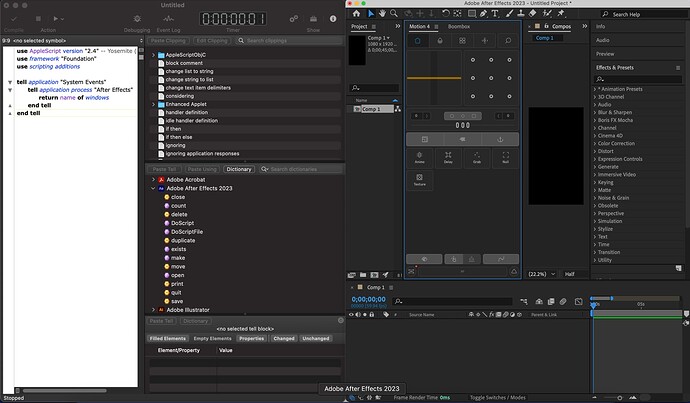690x403 pixels.
Task: Open Motion 4 search tab icon
Action: coord(508,41)
